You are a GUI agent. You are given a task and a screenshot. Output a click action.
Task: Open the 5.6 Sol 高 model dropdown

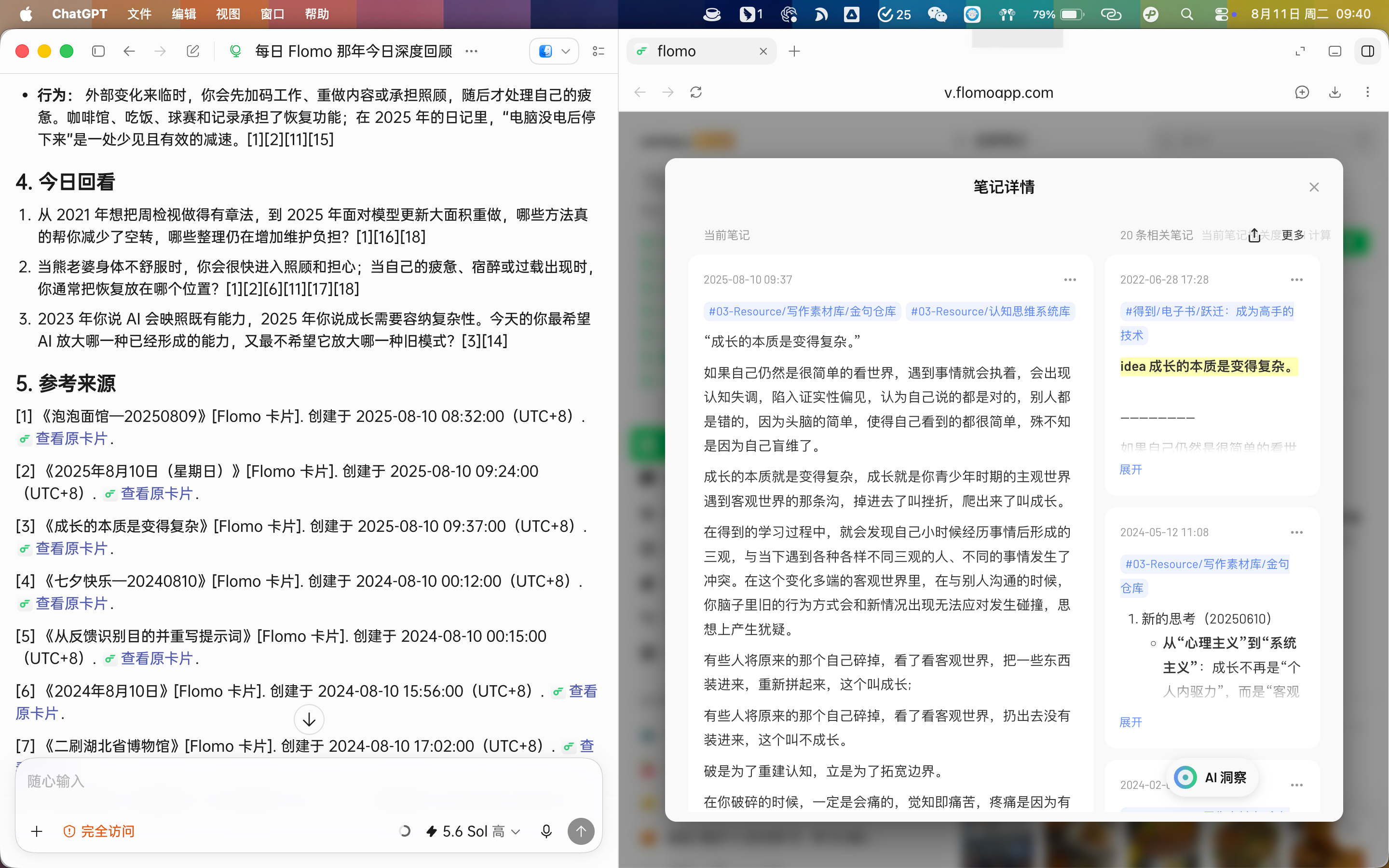474,831
